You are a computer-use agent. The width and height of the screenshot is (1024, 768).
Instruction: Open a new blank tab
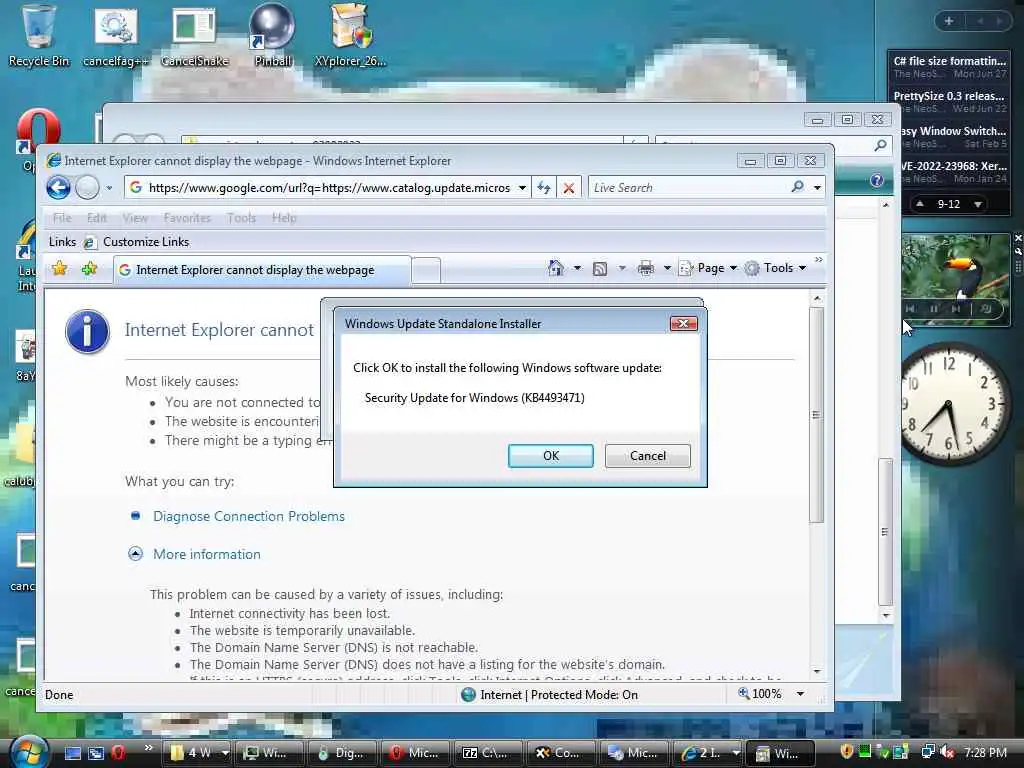tap(426, 270)
